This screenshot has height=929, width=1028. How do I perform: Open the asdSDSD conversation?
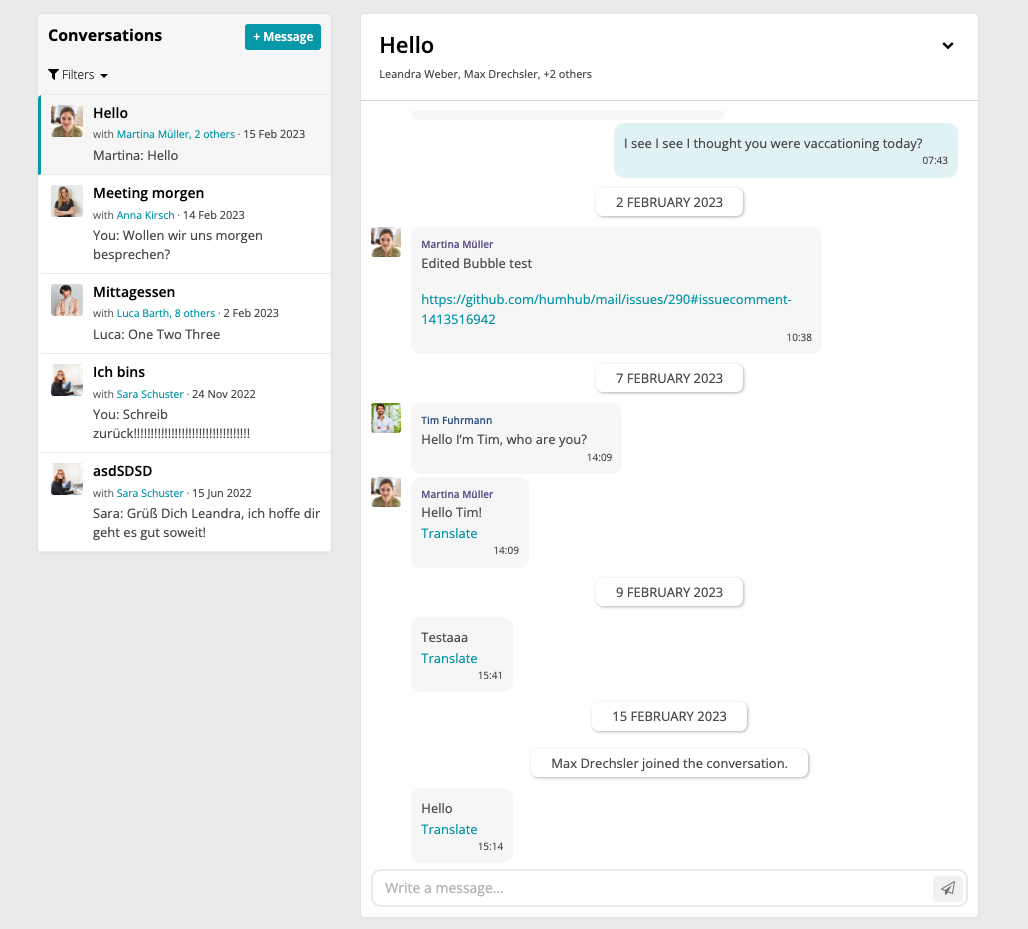click(x=185, y=502)
